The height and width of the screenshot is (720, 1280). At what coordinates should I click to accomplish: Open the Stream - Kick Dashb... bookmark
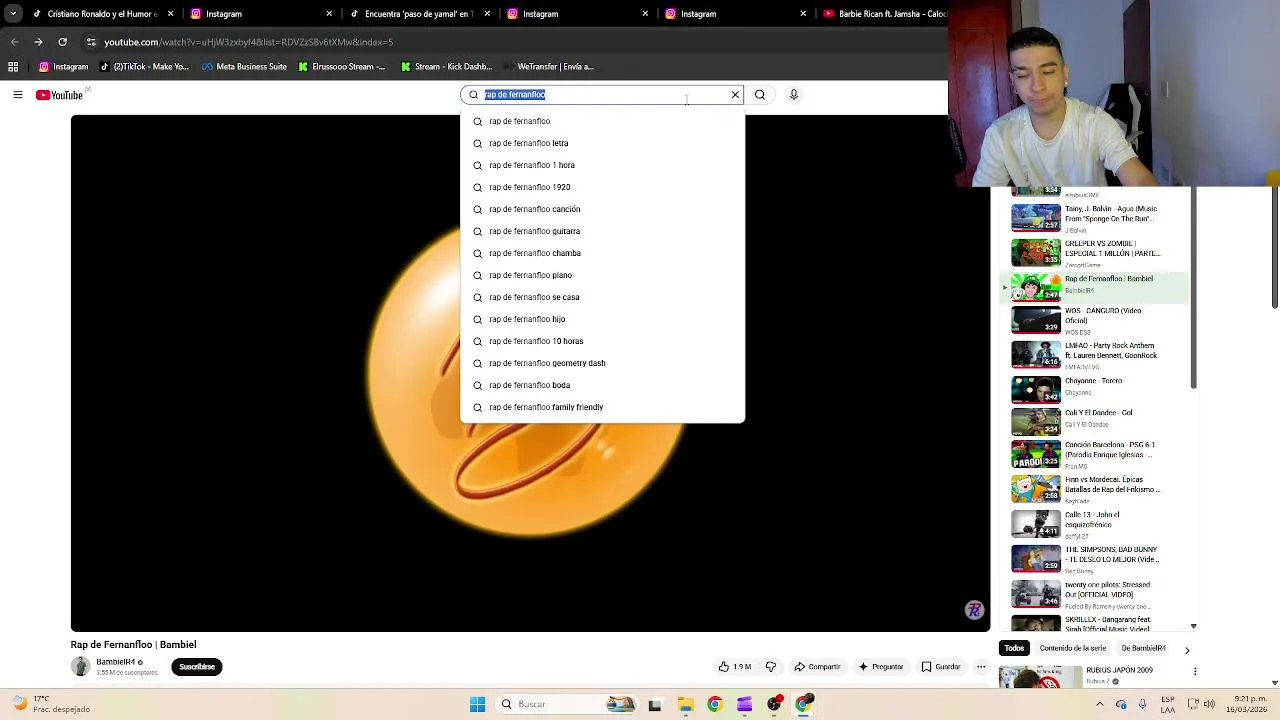pyautogui.click(x=446, y=67)
